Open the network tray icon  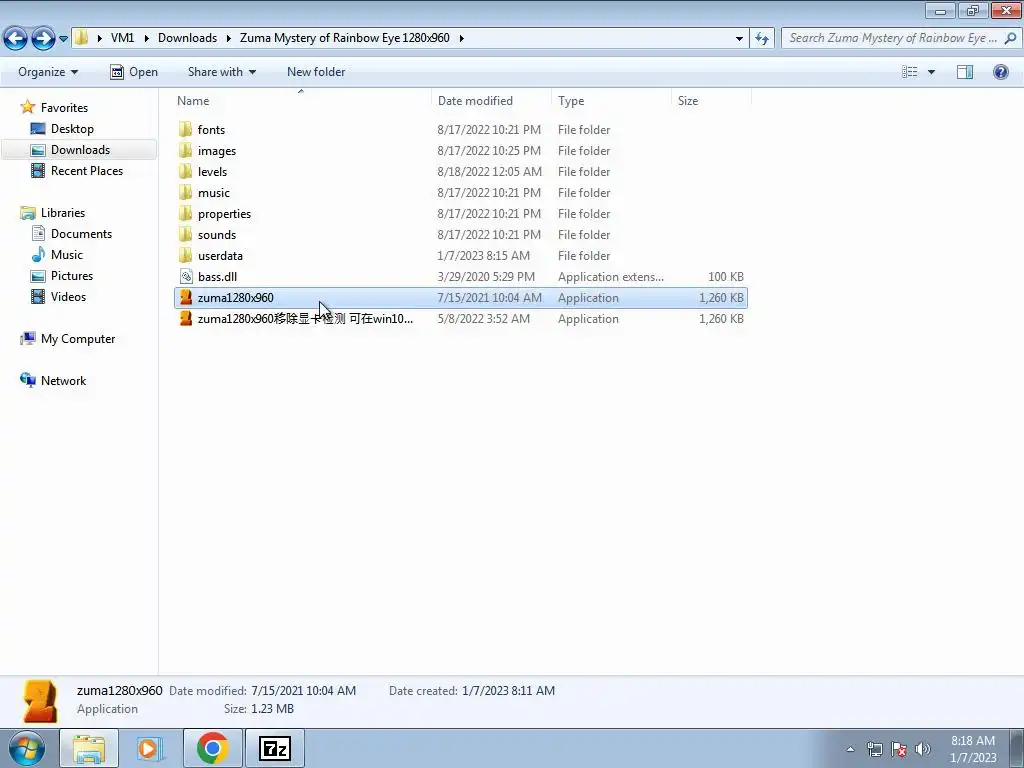[x=874, y=749]
